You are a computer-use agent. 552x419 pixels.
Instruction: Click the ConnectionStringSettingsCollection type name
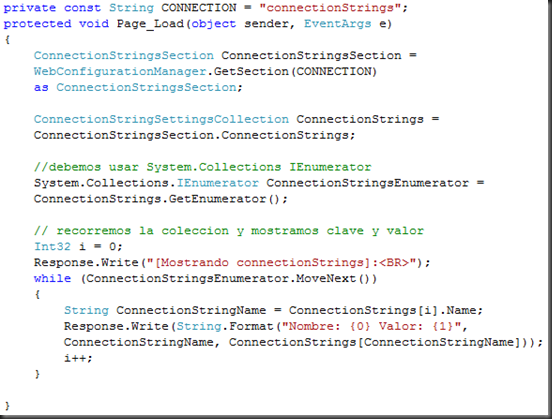[161, 119]
